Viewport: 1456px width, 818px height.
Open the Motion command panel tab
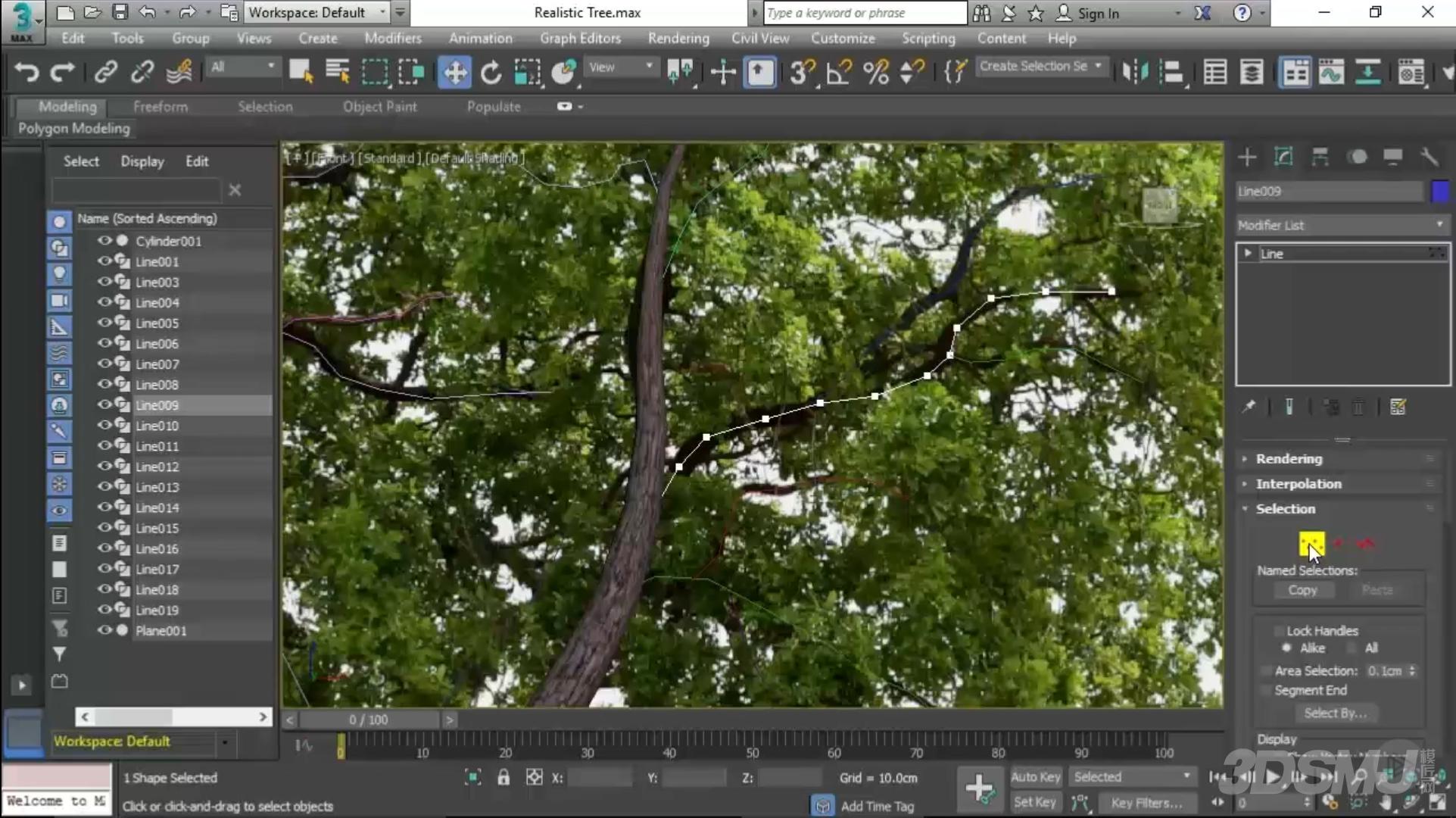(1357, 157)
